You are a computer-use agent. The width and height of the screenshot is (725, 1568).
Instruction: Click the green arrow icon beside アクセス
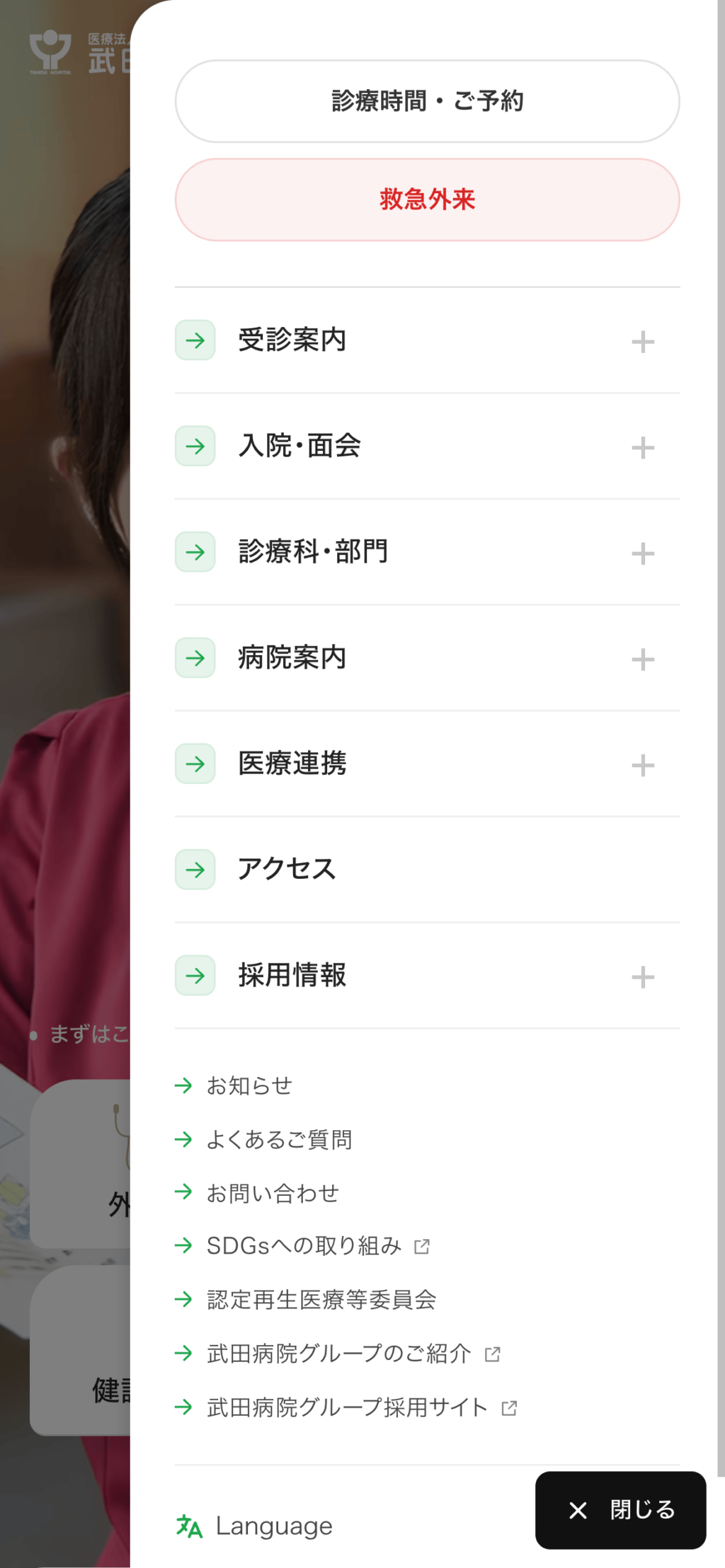pyautogui.click(x=195, y=870)
